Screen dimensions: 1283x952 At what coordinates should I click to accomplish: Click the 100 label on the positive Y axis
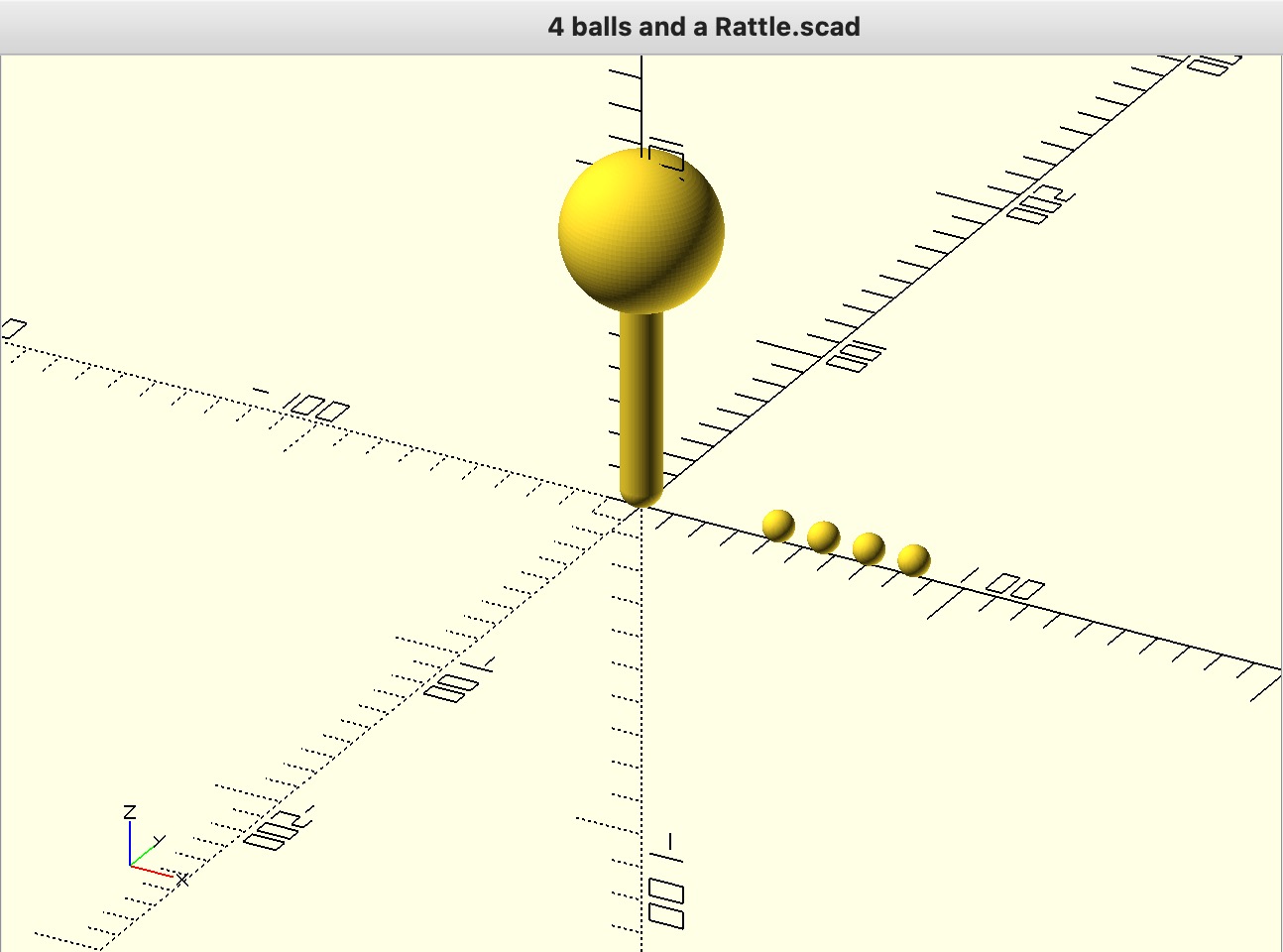856,355
